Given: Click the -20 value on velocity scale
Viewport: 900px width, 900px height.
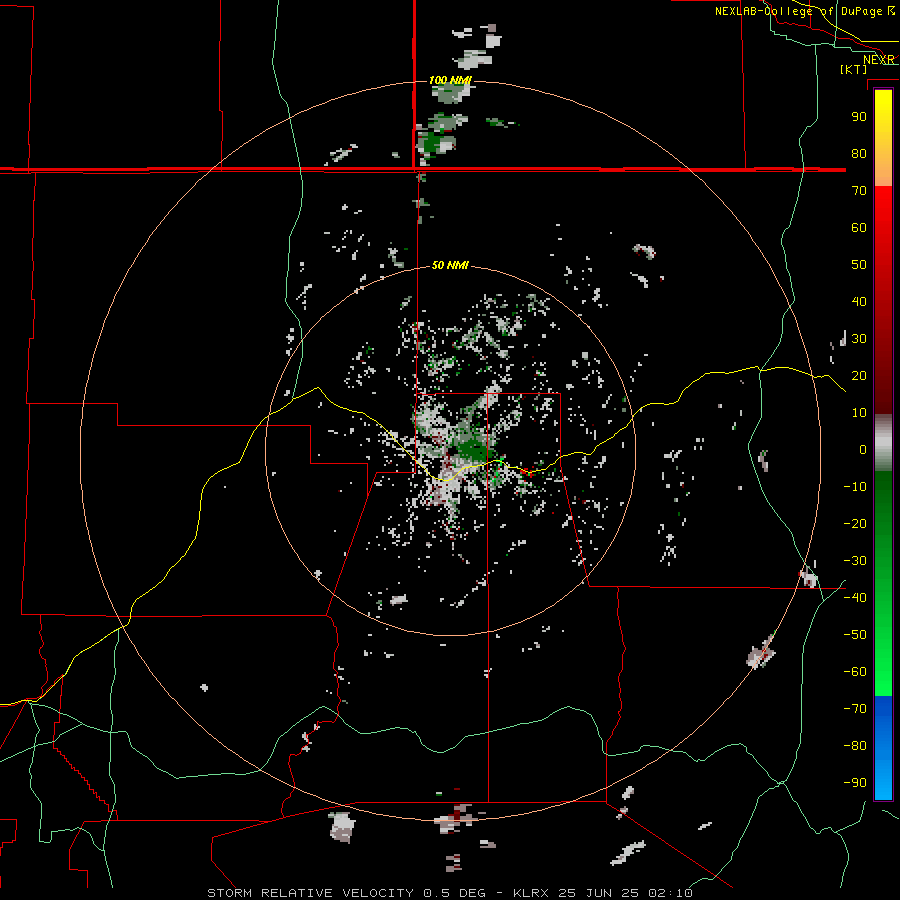Looking at the screenshot, I should (x=855, y=523).
